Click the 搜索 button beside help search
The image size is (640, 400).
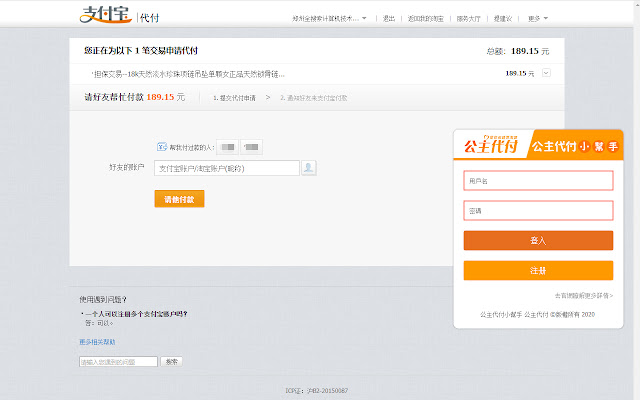(x=171, y=362)
